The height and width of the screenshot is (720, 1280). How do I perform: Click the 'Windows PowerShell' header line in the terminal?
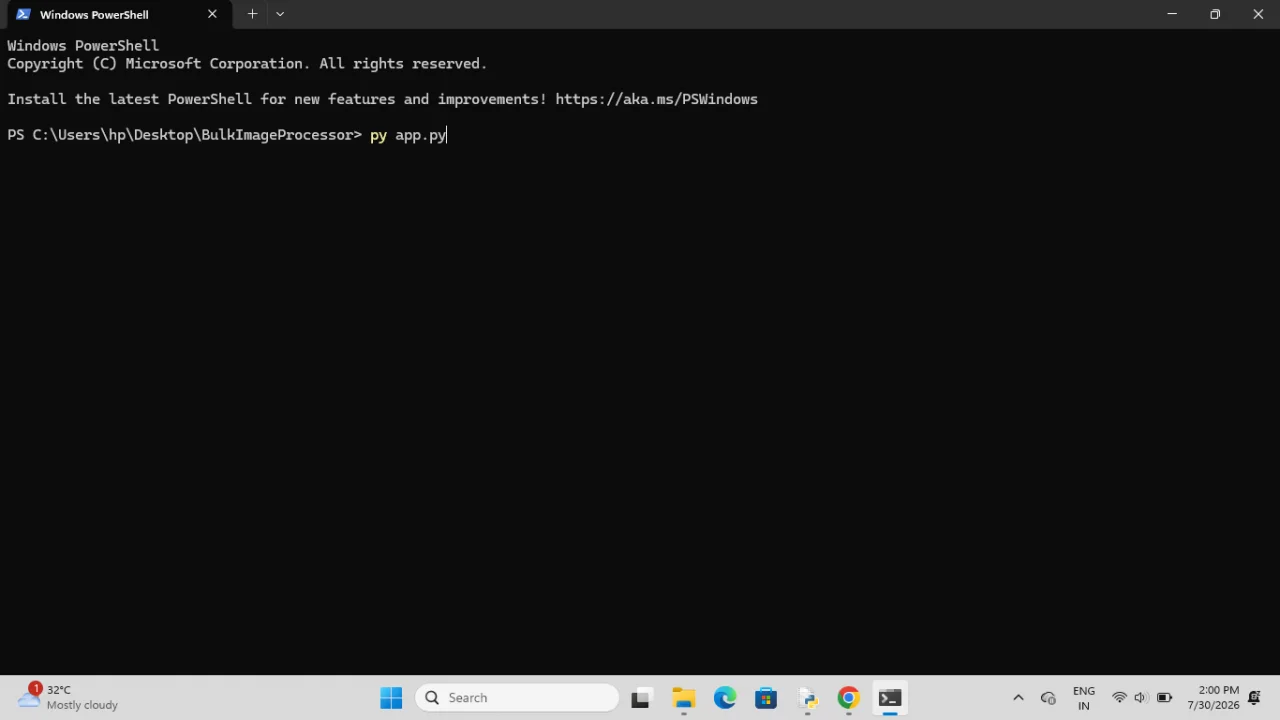pyautogui.click(x=83, y=45)
